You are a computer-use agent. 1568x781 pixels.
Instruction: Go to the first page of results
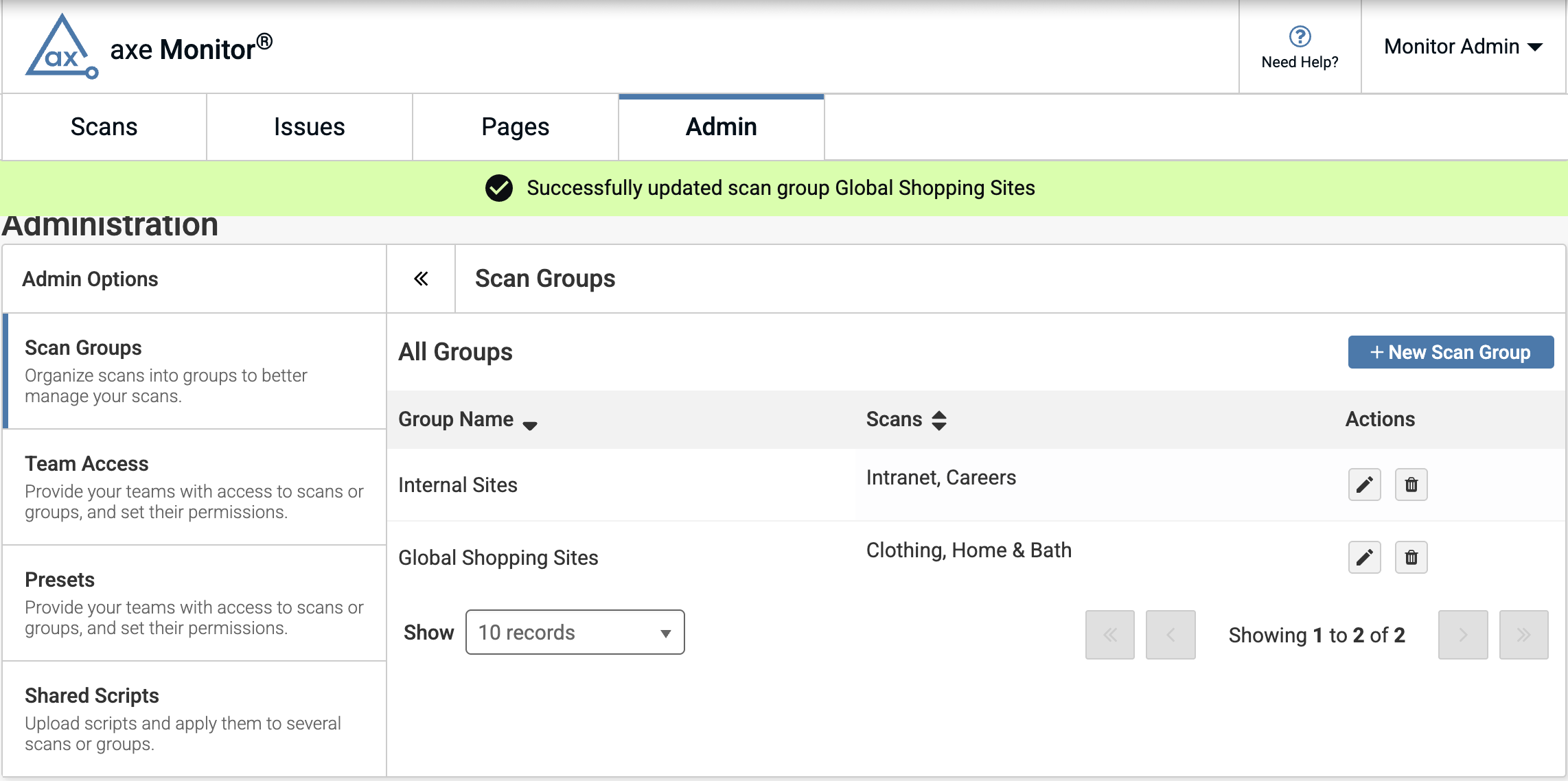[x=1109, y=635]
